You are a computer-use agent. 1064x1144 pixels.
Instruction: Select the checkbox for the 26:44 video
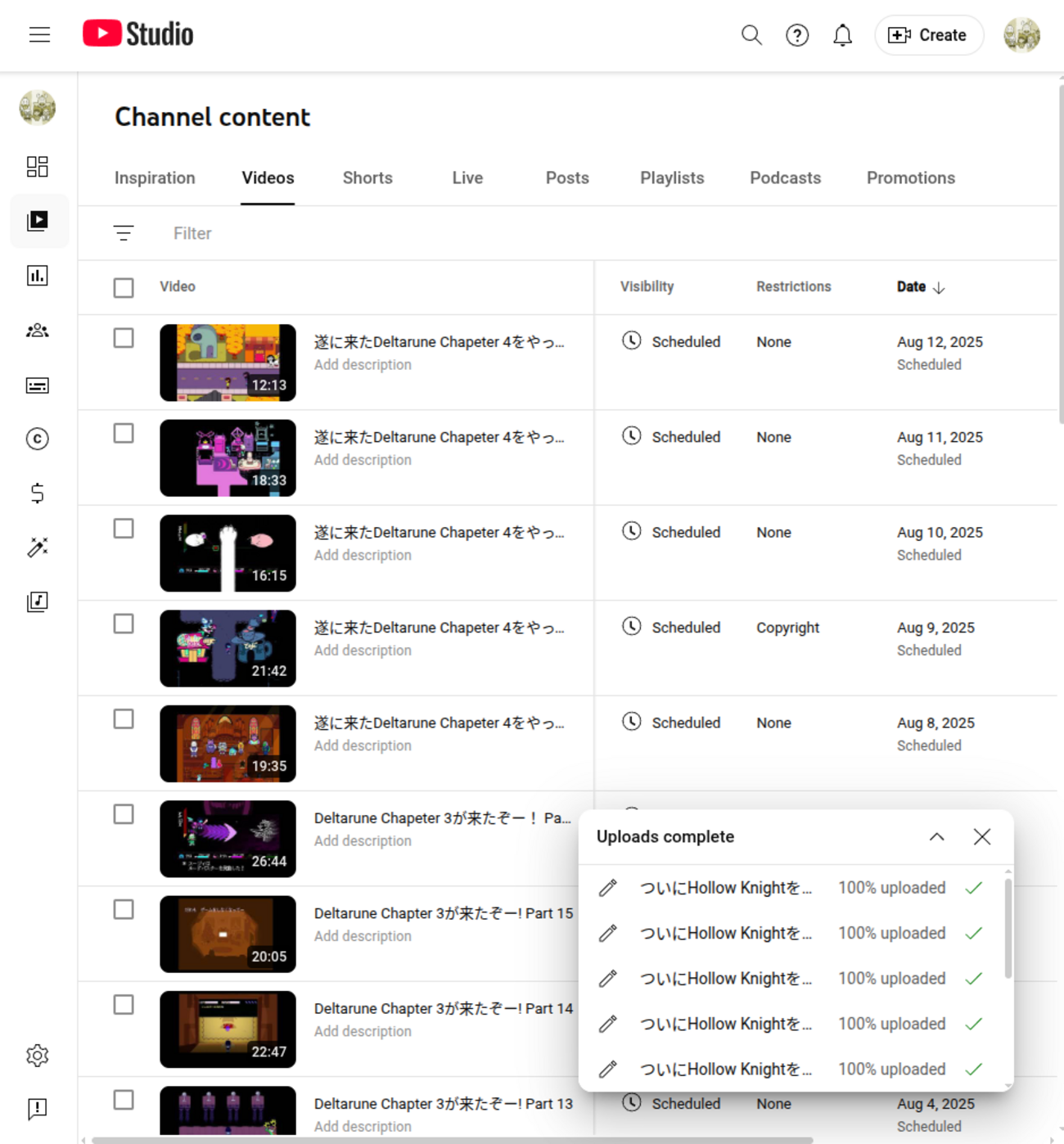(124, 815)
